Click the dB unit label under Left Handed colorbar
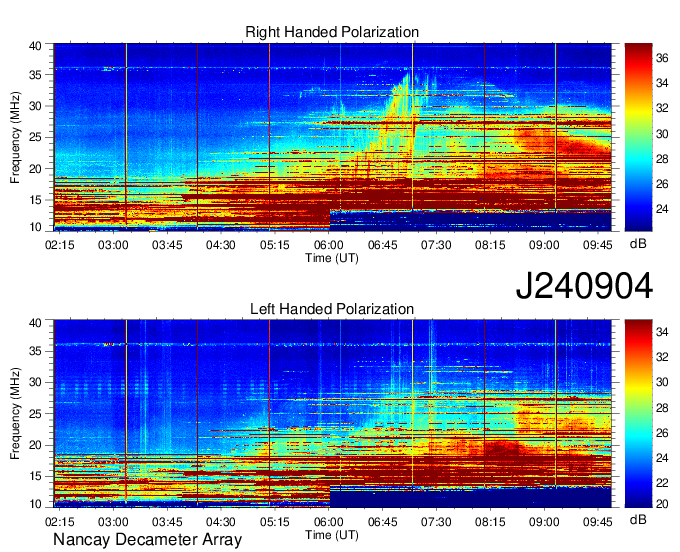Image resolution: width=680 pixels, height=552 pixels. 638,519
